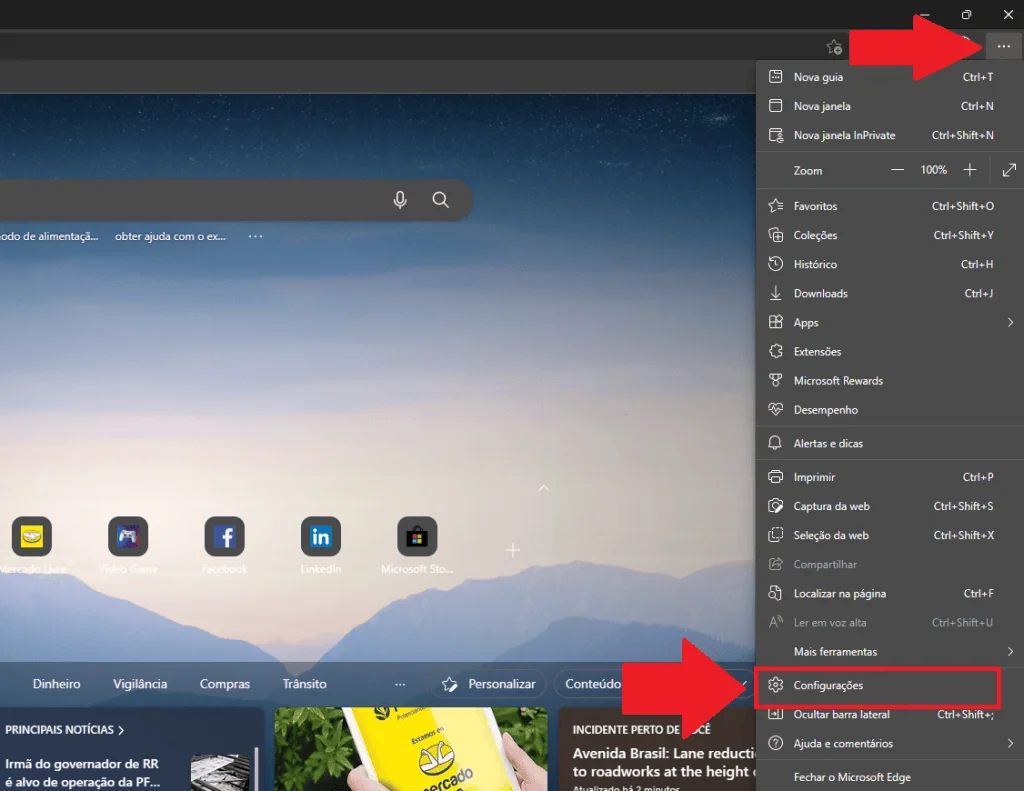The image size is (1024, 791).
Task: Open the Microsoft Store shortcut tile
Action: tap(417, 537)
